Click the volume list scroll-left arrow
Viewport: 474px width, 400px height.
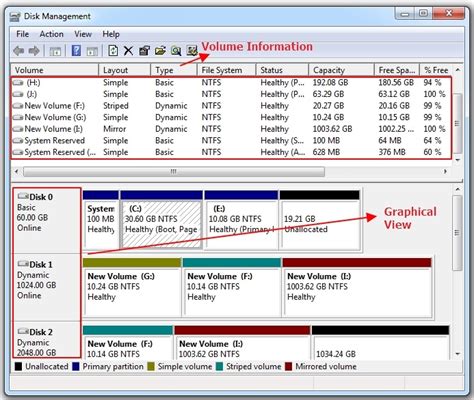pos(16,172)
